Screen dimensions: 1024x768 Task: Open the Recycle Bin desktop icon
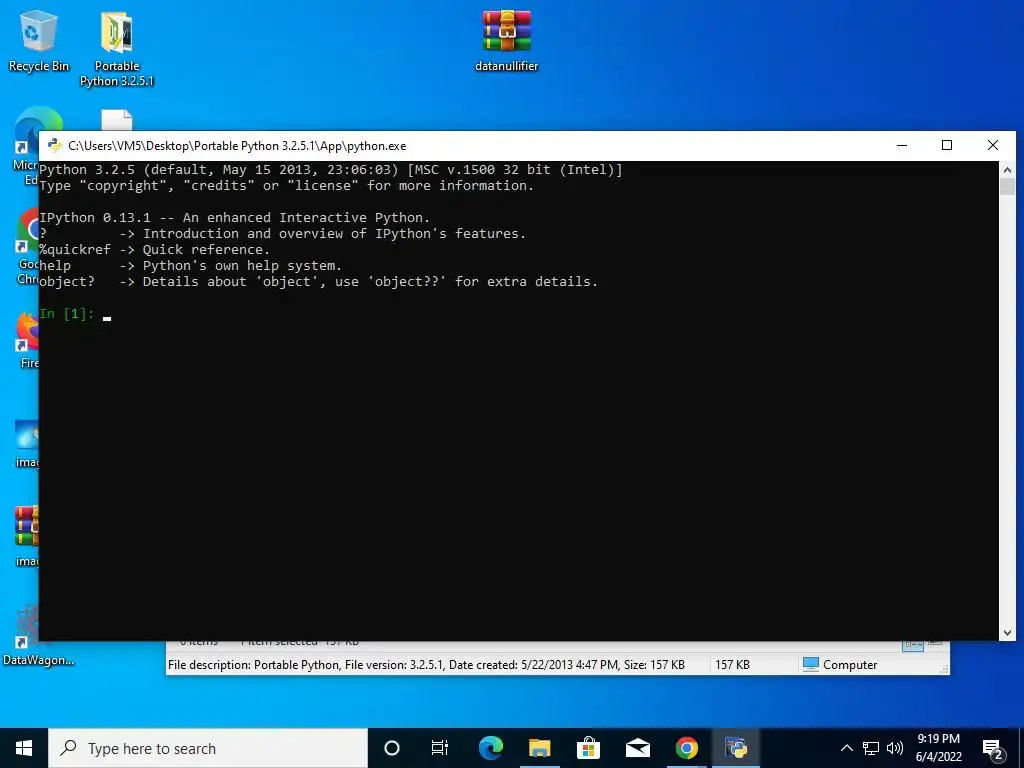point(38,40)
